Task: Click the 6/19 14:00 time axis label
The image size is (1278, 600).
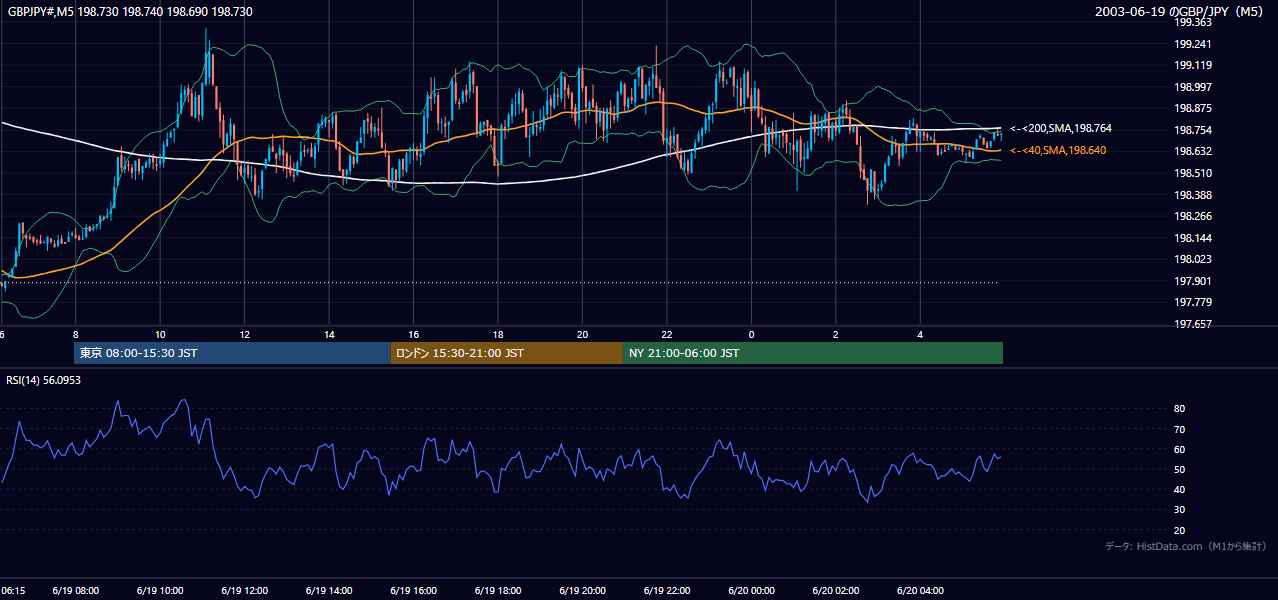Action: pos(329,591)
